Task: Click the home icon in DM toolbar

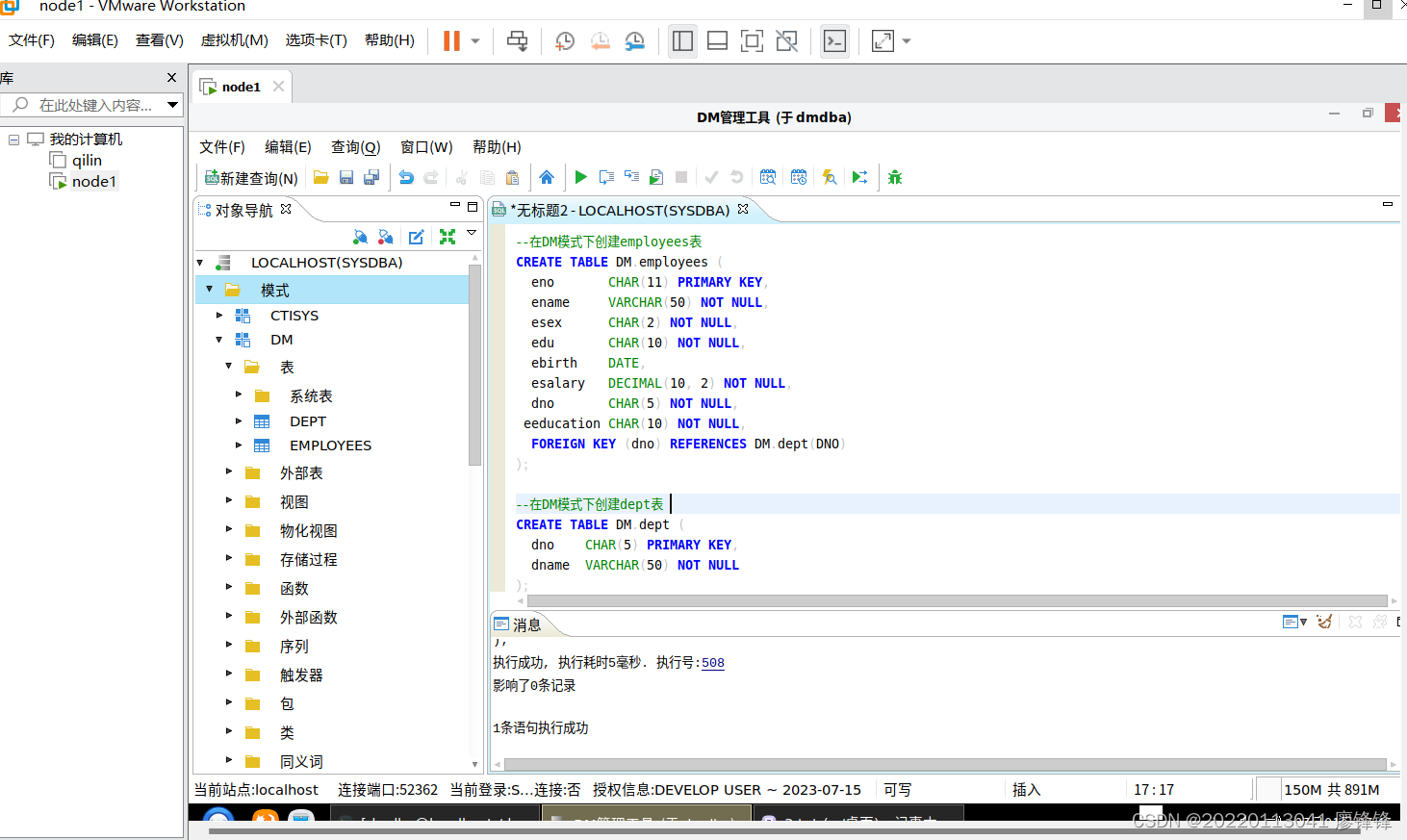Action: [x=547, y=177]
